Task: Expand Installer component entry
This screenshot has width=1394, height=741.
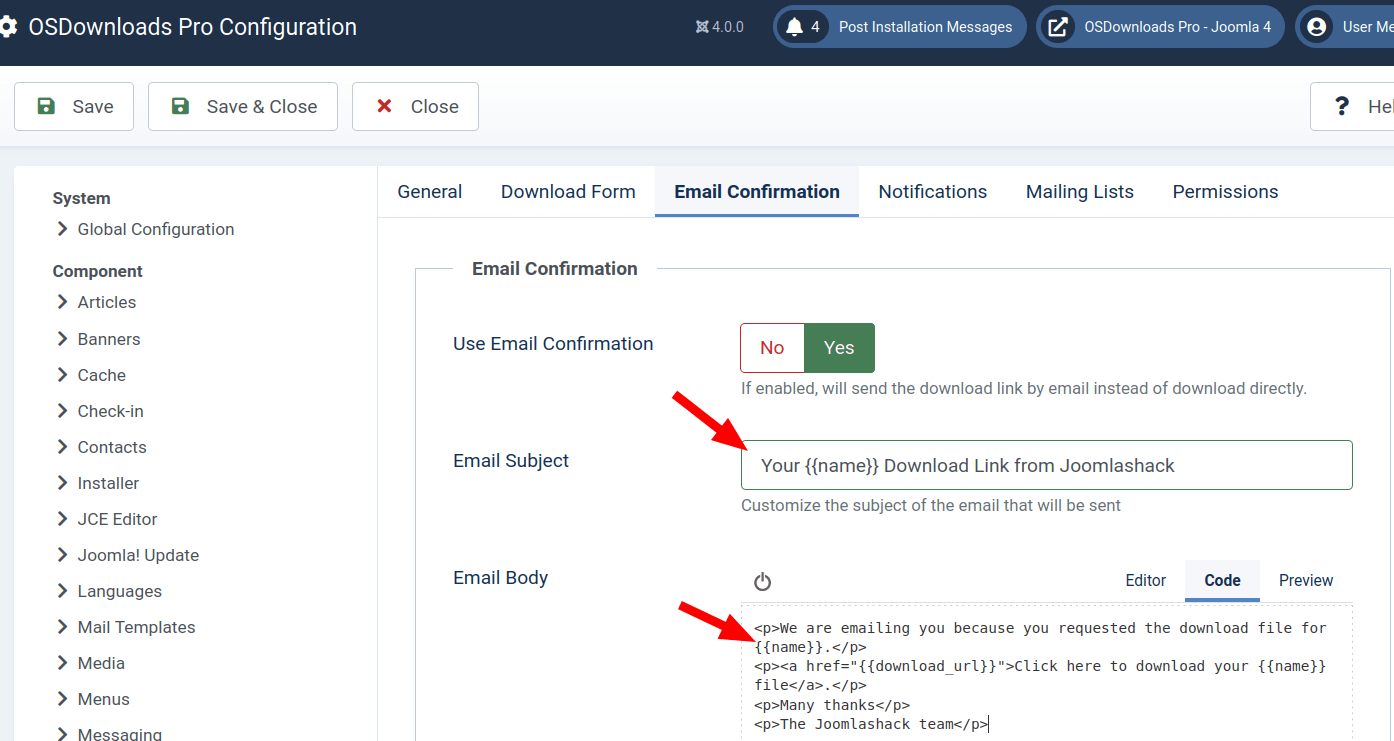Action: point(98,483)
